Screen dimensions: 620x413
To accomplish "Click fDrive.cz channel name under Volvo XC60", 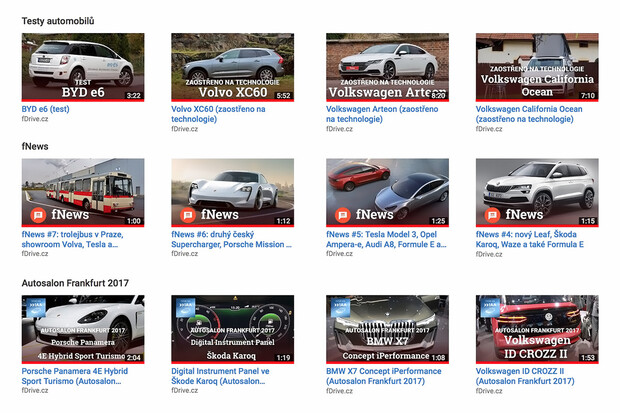I will coord(184,129).
